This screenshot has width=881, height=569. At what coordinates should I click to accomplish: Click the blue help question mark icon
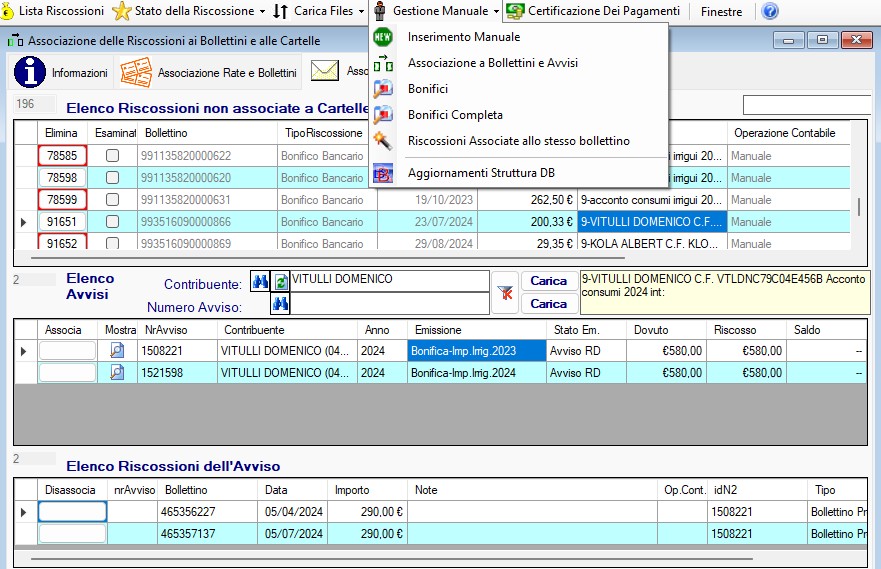point(769,12)
